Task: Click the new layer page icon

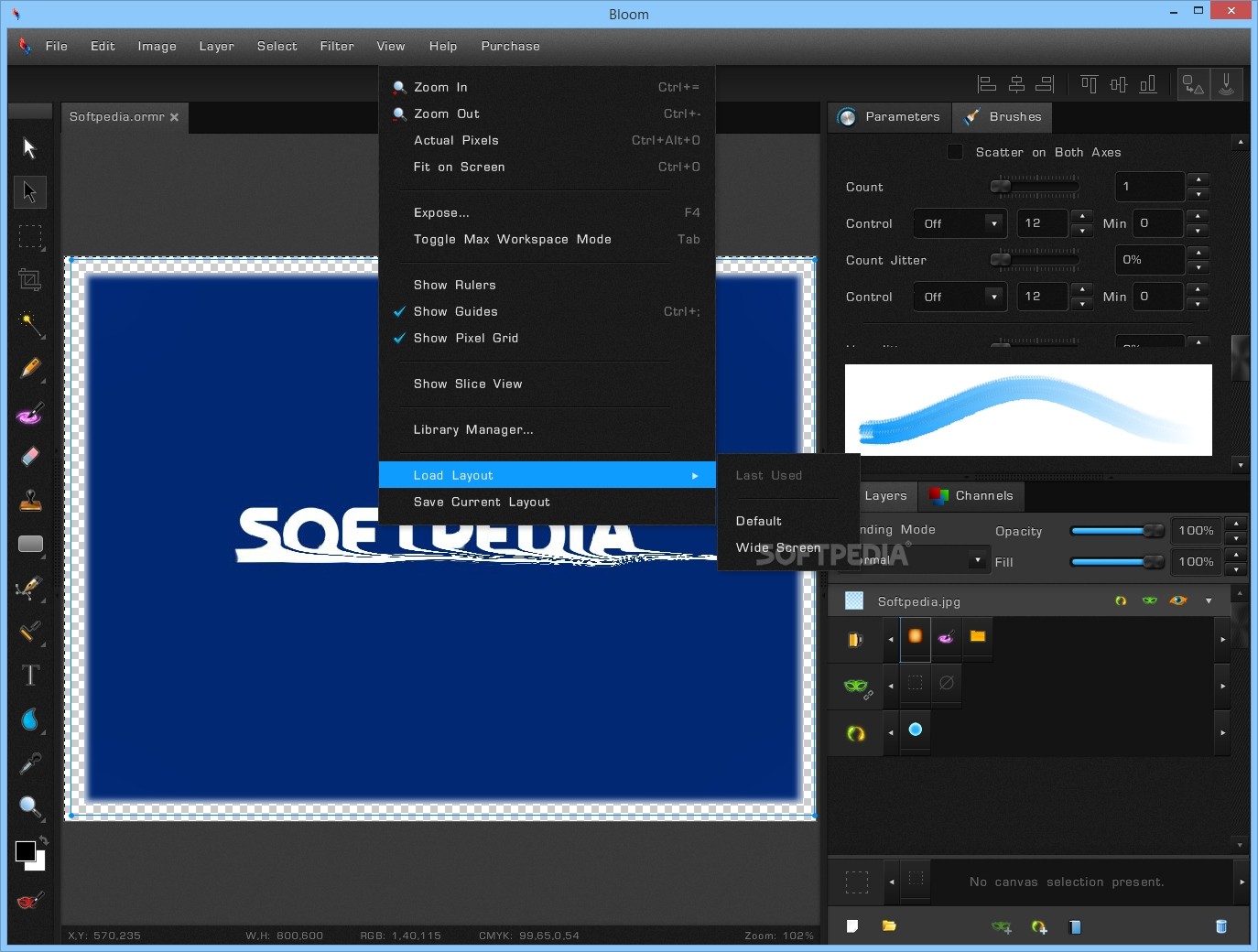Action: 852,926
